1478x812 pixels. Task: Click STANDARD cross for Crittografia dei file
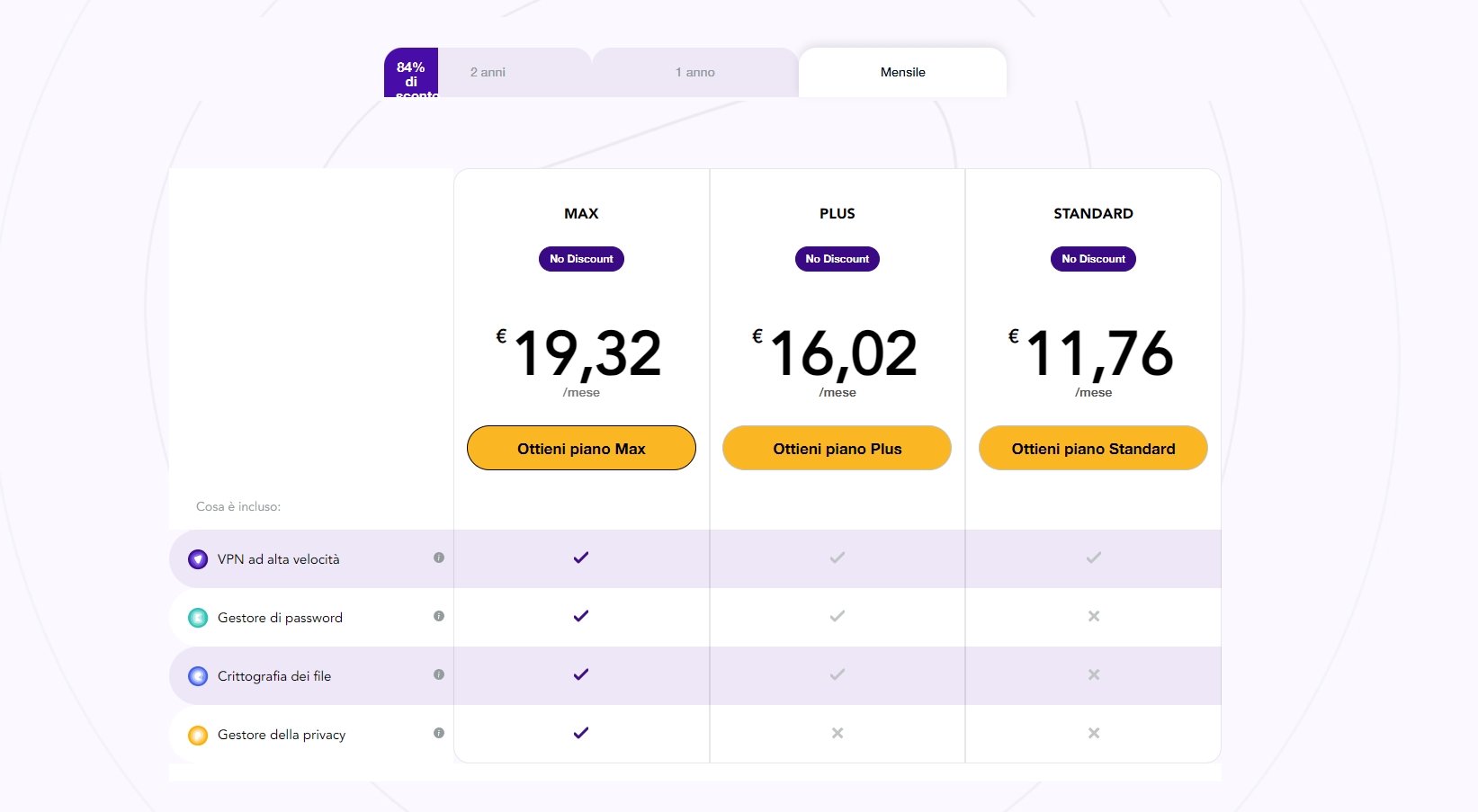[x=1094, y=674]
